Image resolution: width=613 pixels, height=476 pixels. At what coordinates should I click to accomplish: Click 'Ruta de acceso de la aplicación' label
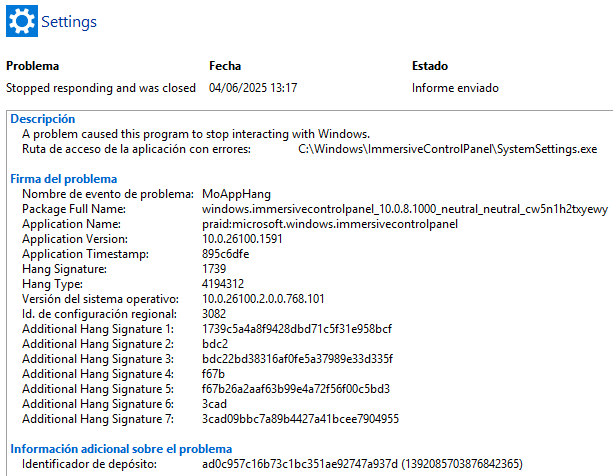click(136, 149)
